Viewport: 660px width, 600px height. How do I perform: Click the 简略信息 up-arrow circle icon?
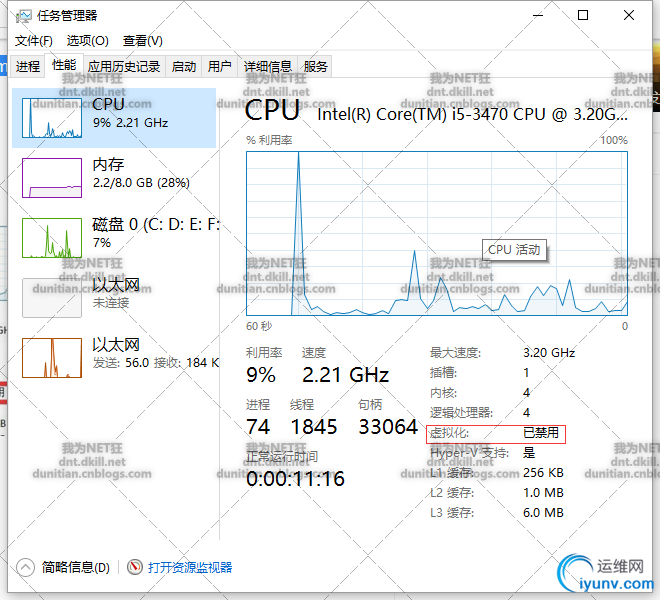(25, 568)
